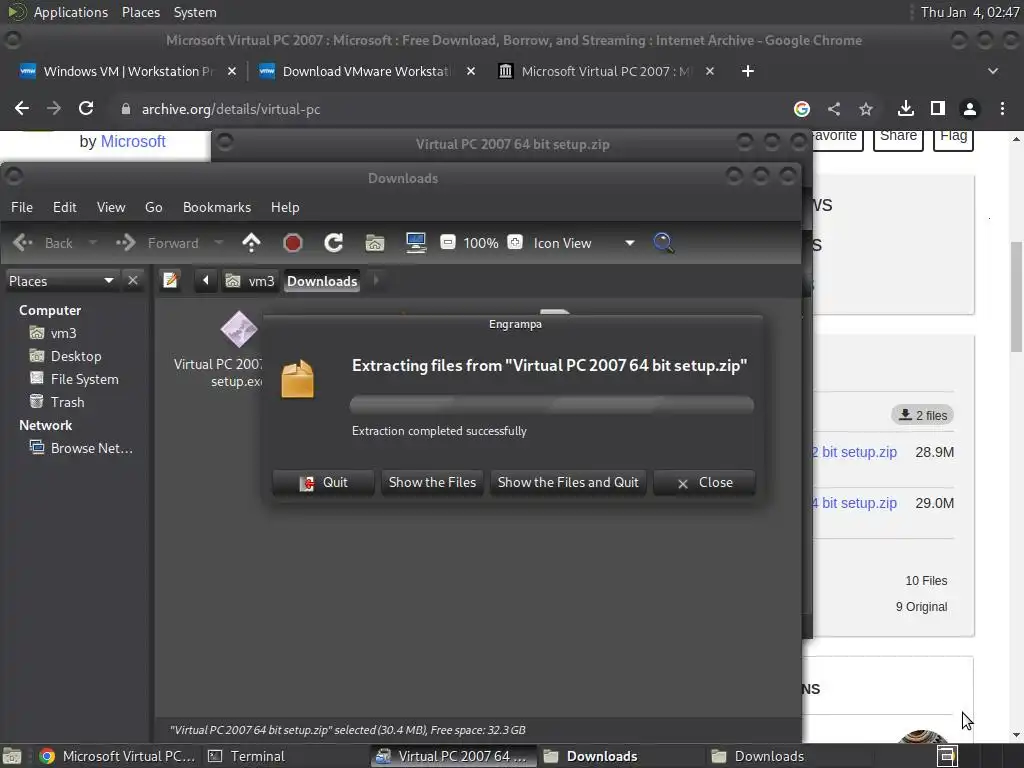The height and width of the screenshot is (768, 1024).
Task: Open file search with the magnifier icon
Action: (x=664, y=243)
